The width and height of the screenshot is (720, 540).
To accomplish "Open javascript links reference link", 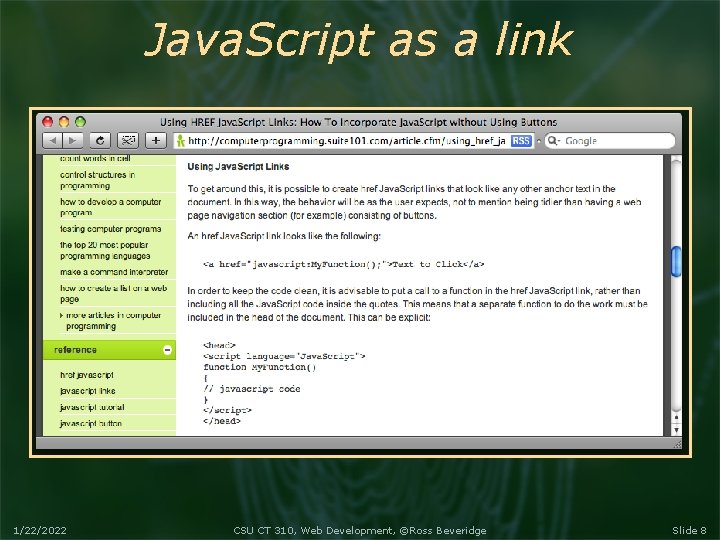I will [88, 391].
